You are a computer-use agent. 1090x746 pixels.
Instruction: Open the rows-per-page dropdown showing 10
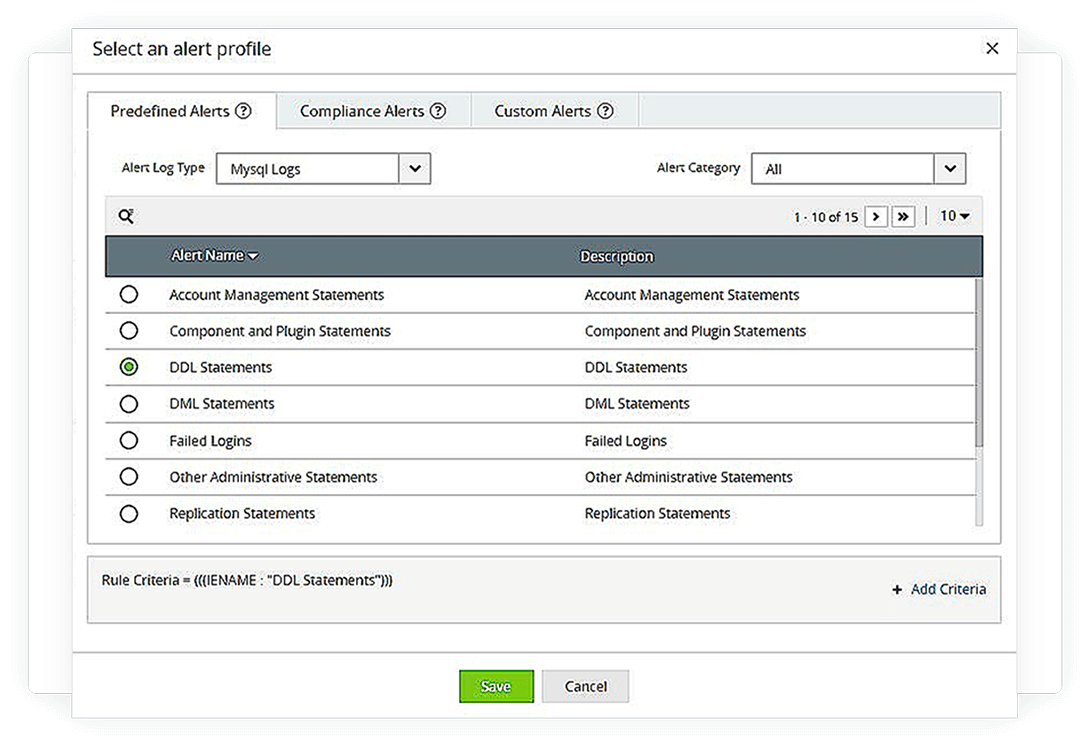pyautogui.click(x=955, y=216)
